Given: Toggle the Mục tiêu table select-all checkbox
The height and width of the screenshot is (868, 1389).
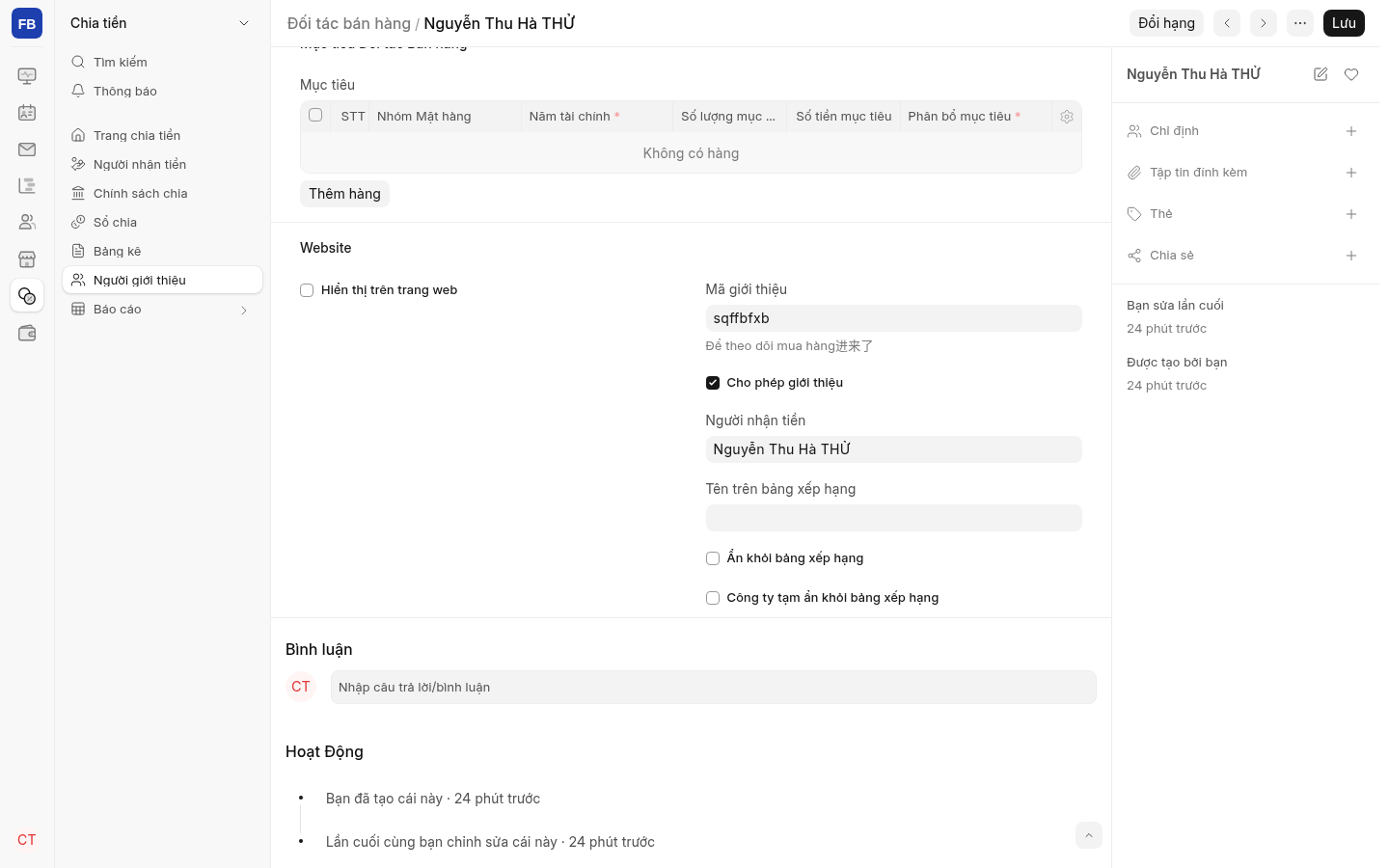Looking at the screenshot, I should click(x=315, y=116).
